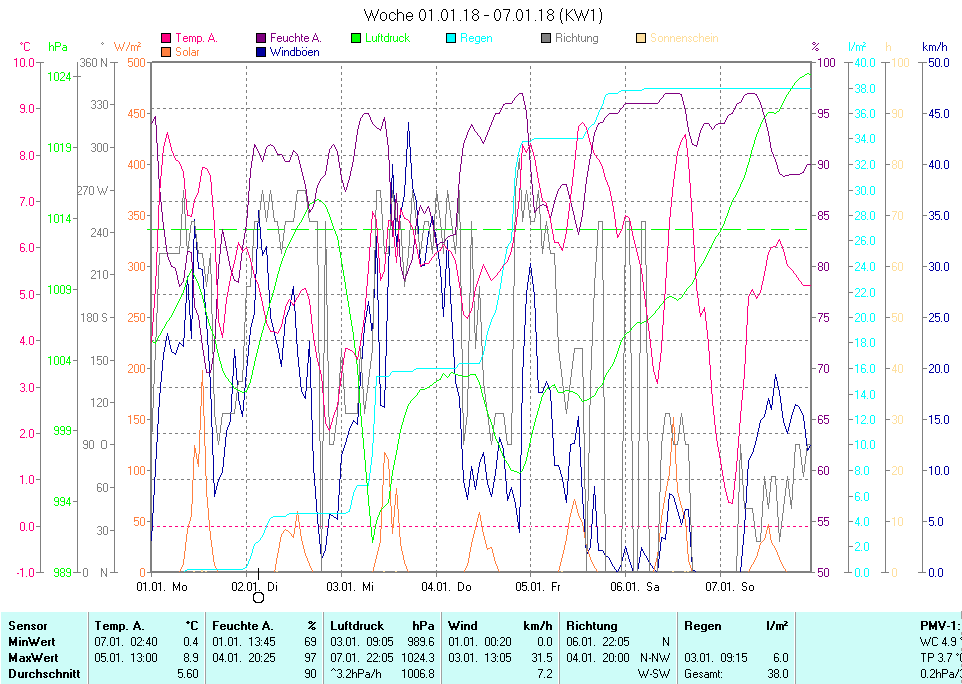The image size is (962, 684).
Task: Select the purple Feuchte A. legend swatch
Action: point(260,38)
